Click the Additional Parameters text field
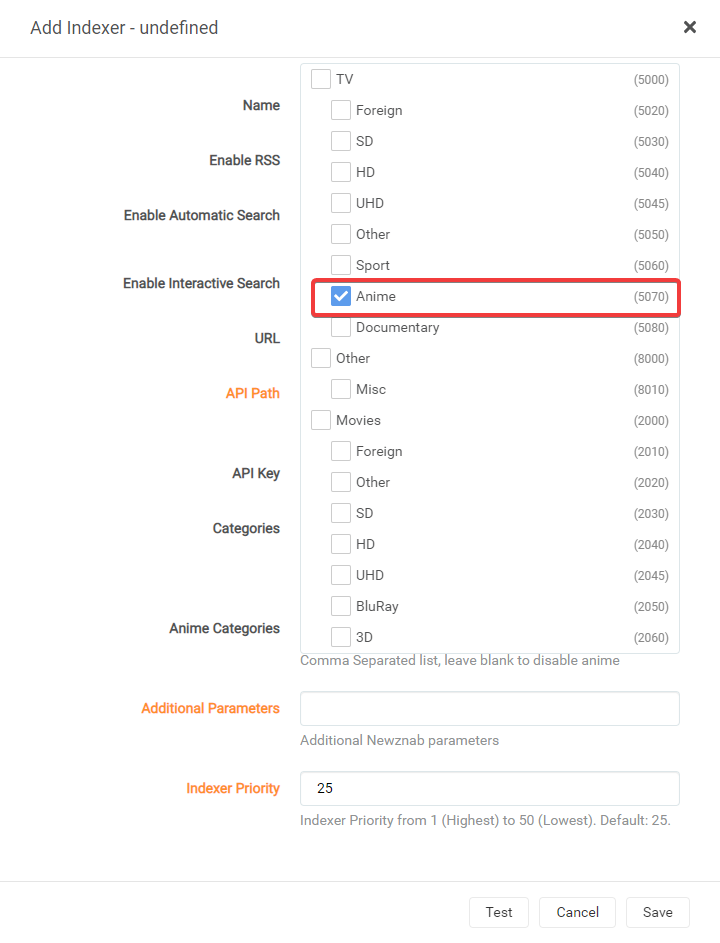720x943 pixels. coord(490,708)
